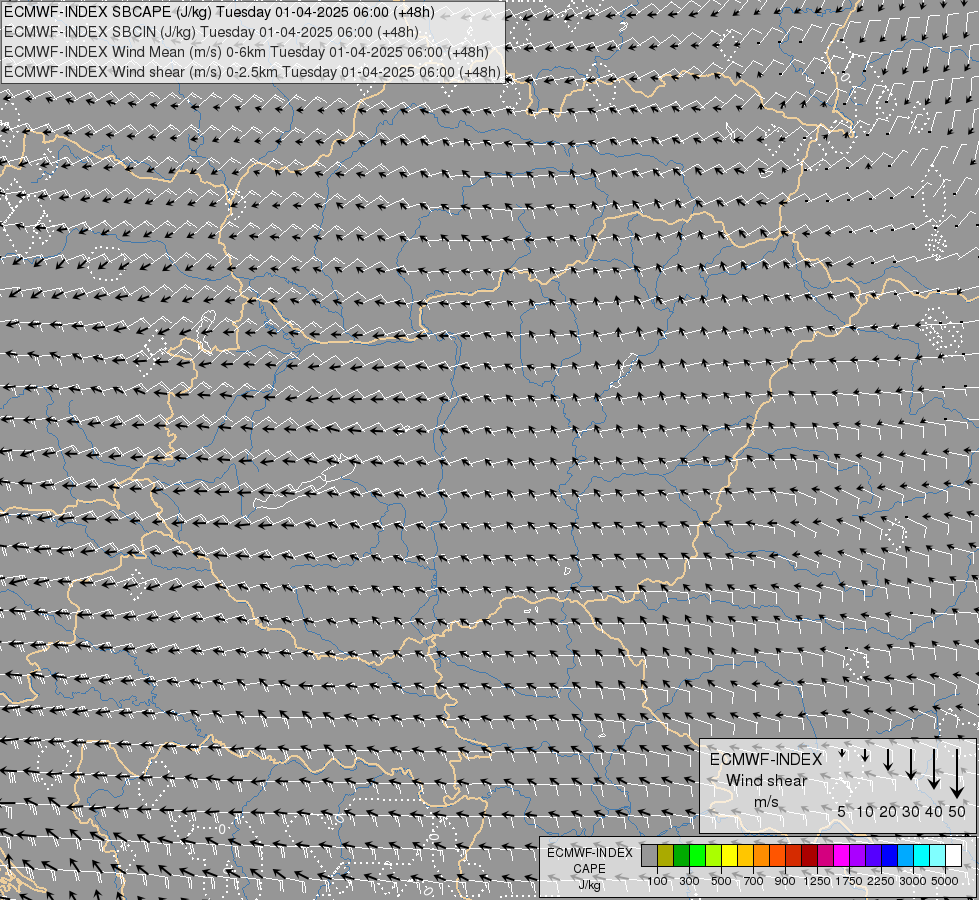Viewport: 979px width, 900px height.
Task: Click the 40 m/s wind shear arrow
Action: point(933,769)
